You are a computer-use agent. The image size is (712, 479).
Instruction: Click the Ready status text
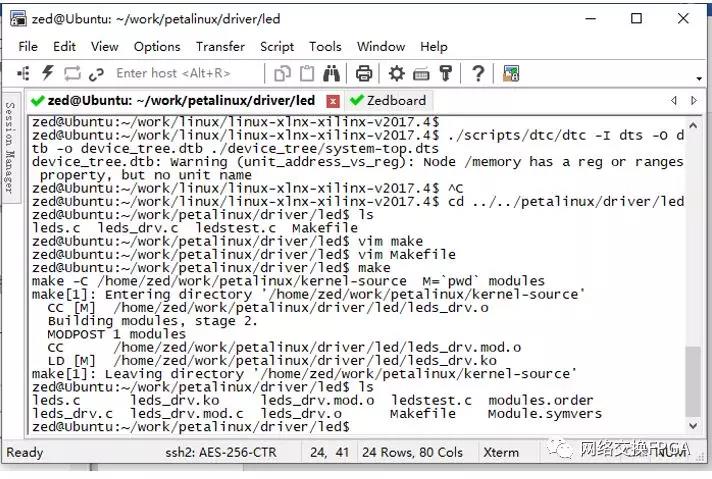pyautogui.click(x=25, y=452)
